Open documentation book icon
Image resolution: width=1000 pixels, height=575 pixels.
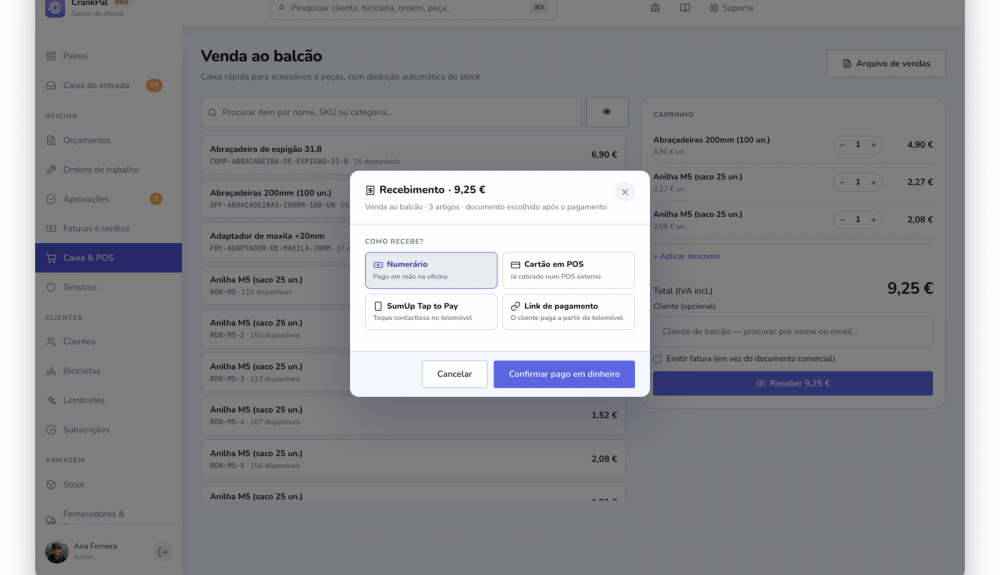(x=684, y=8)
